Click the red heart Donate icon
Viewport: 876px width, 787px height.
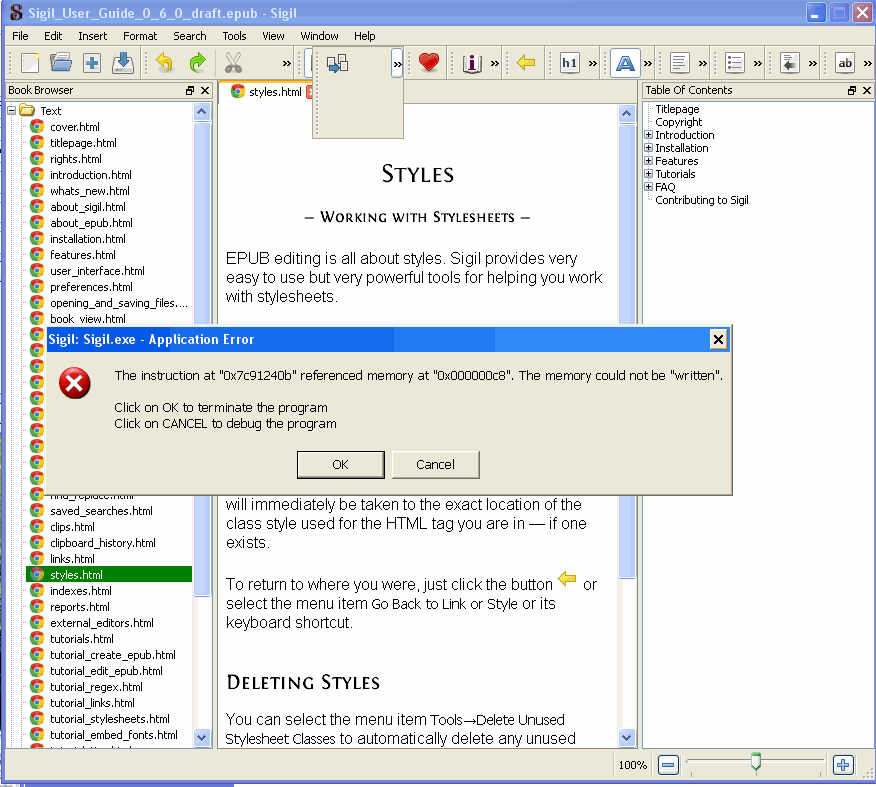coord(429,63)
